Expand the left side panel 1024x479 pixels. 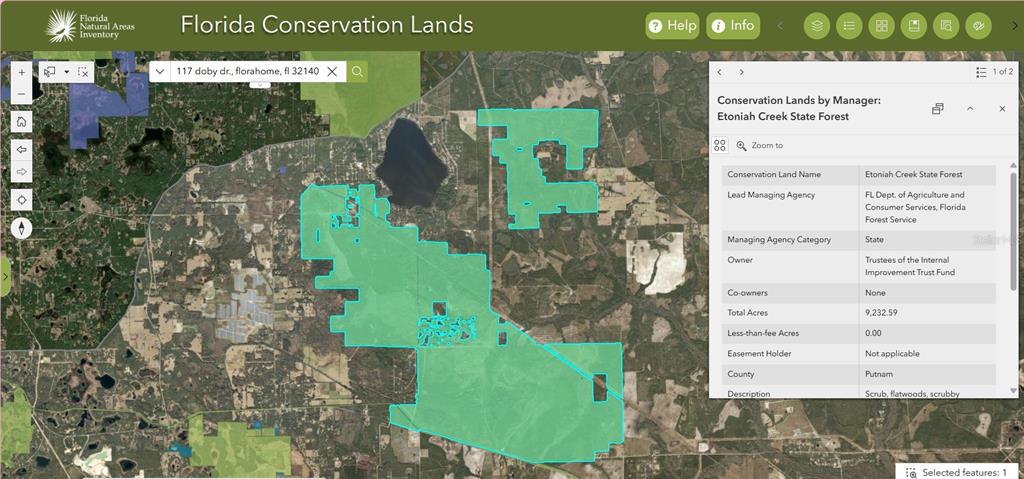click(x=4, y=275)
